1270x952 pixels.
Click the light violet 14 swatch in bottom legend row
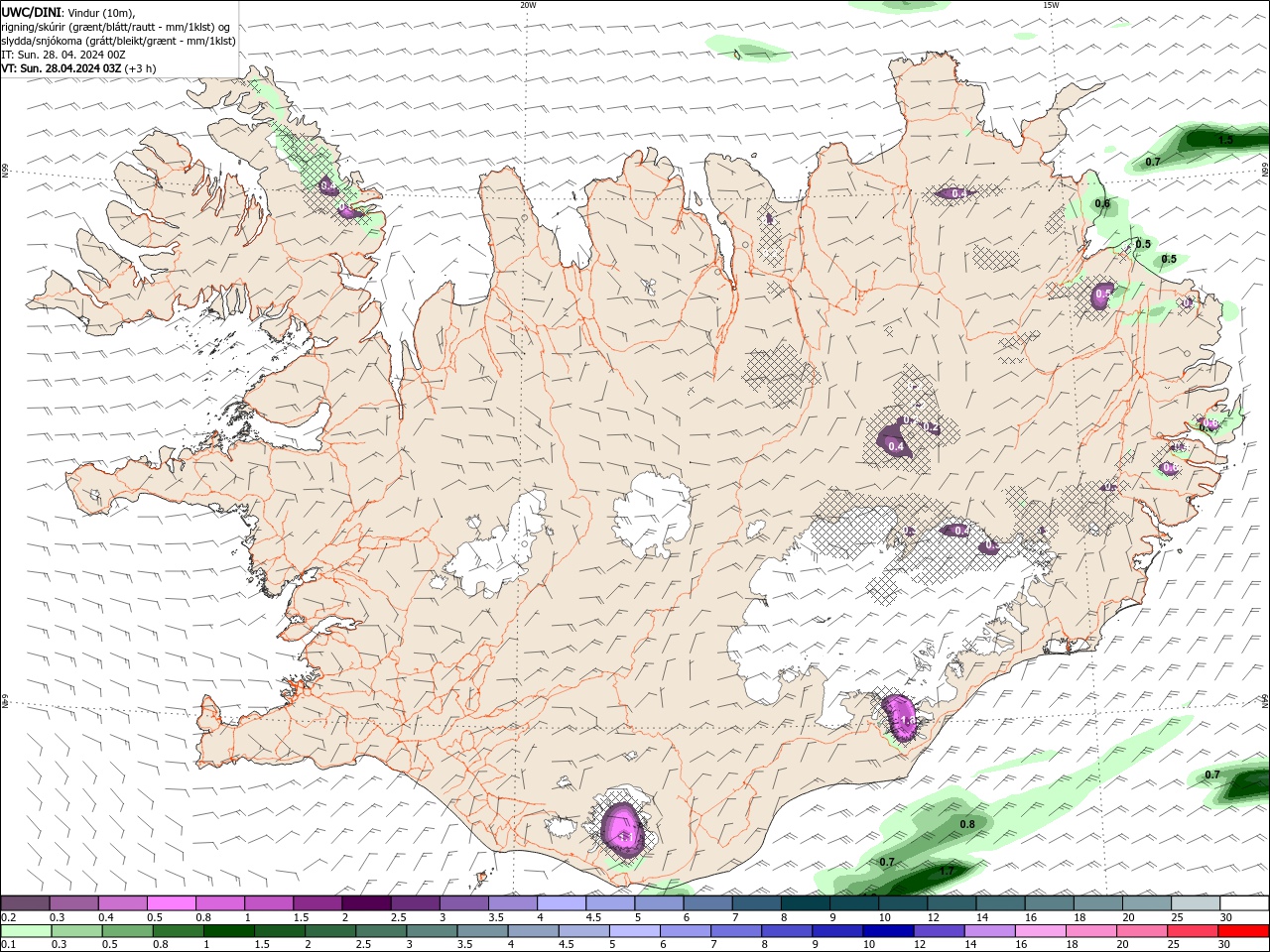coord(988,931)
